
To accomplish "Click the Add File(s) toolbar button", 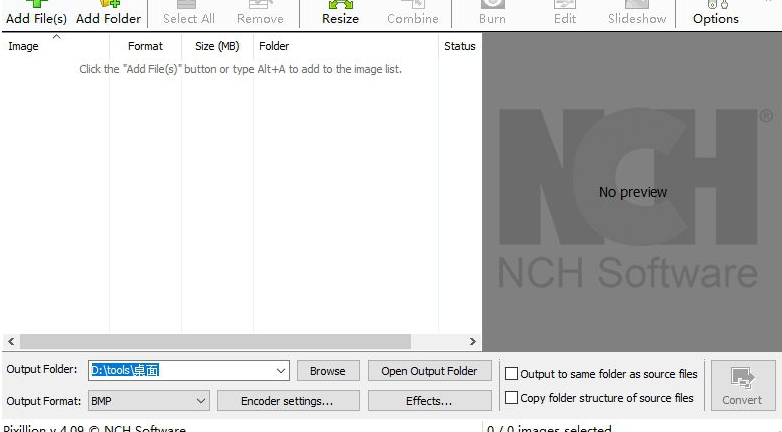I will [x=36, y=14].
